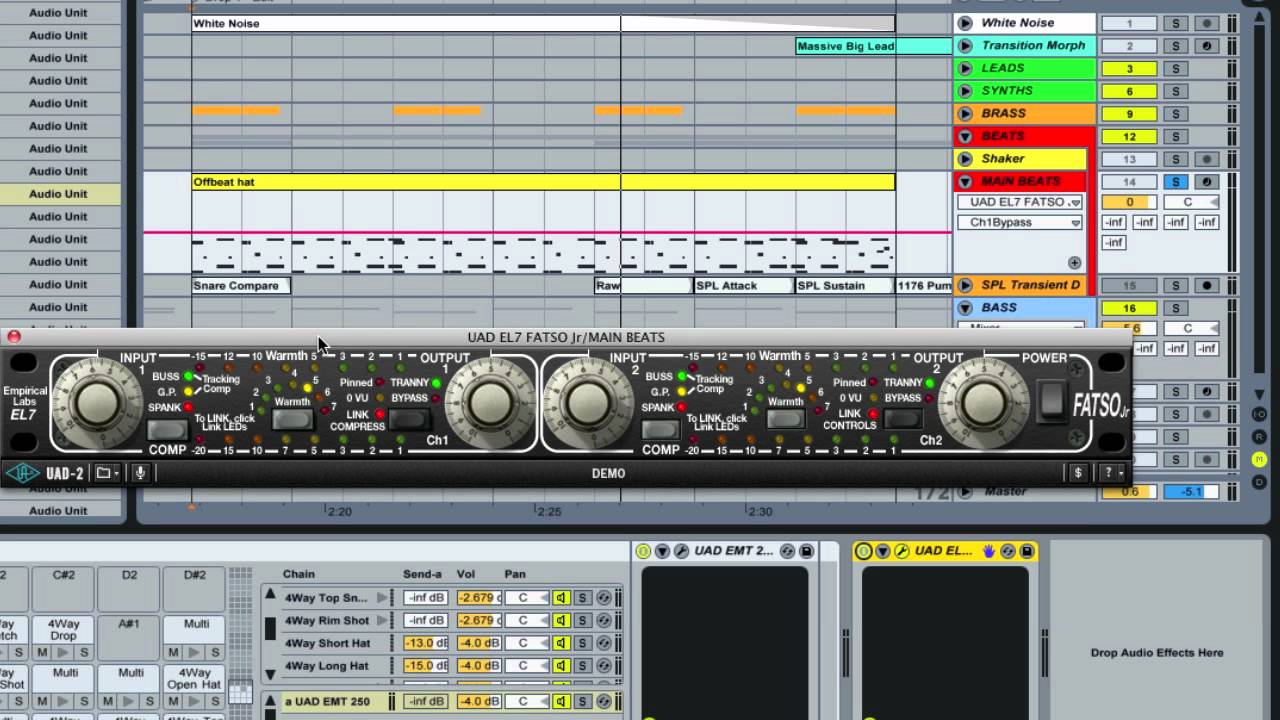Toggle UAD EL device activator
Image resolution: width=1280 pixels, height=720 pixels.
click(x=863, y=551)
